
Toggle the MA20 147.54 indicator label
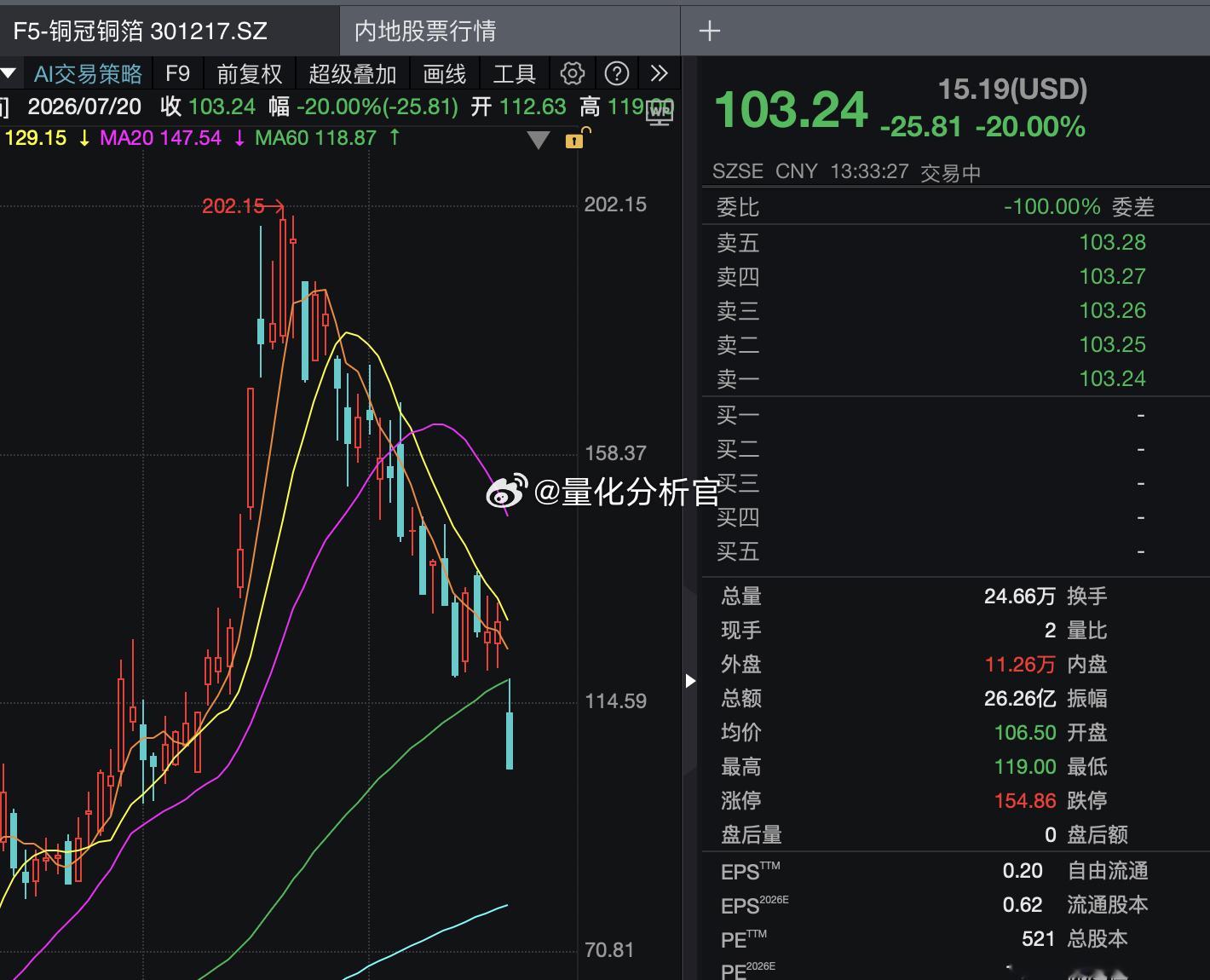coord(160,138)
